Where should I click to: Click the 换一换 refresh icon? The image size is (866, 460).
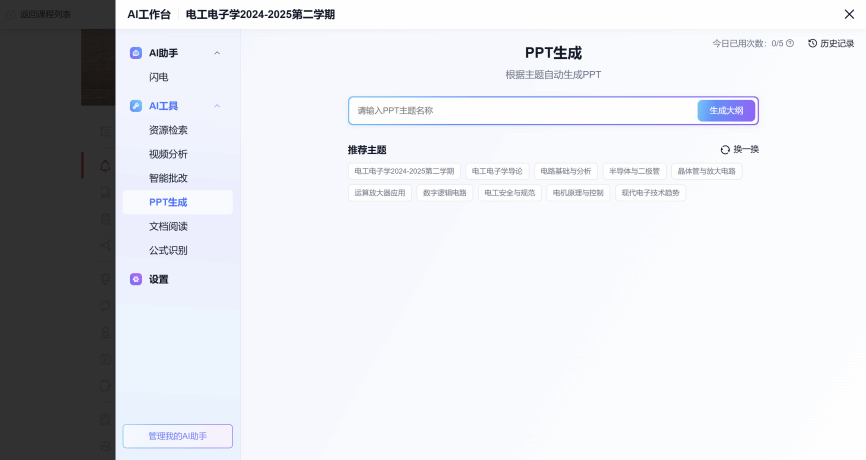click(725, 150)
